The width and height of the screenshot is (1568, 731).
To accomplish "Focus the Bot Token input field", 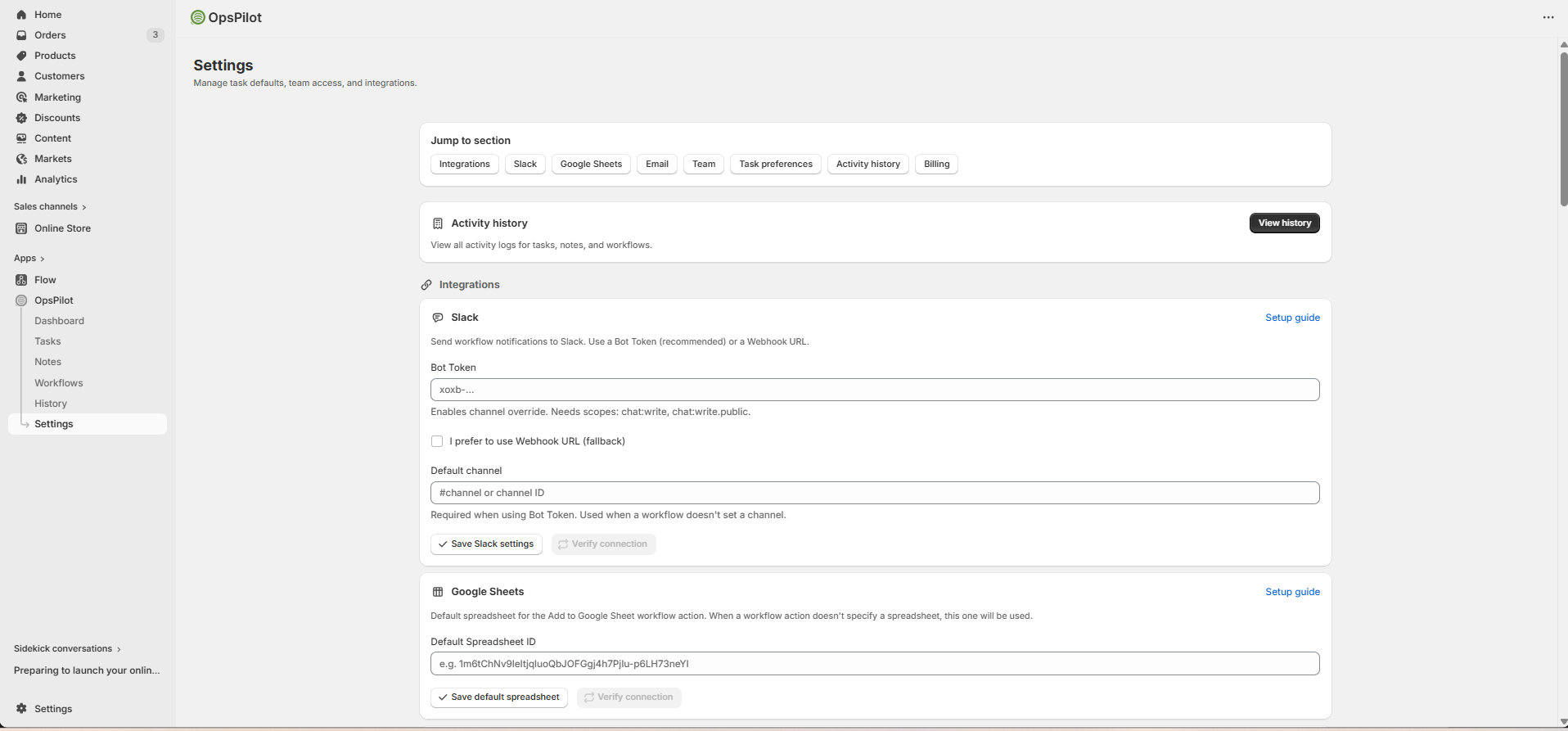I will click(875, 390).
